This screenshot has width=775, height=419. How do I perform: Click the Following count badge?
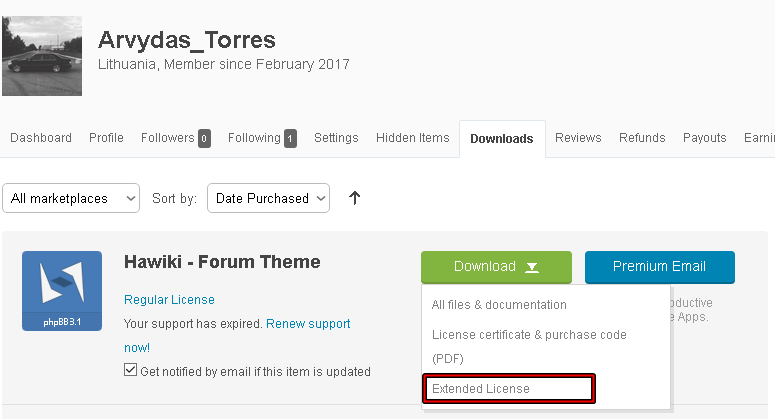(291, 138)
